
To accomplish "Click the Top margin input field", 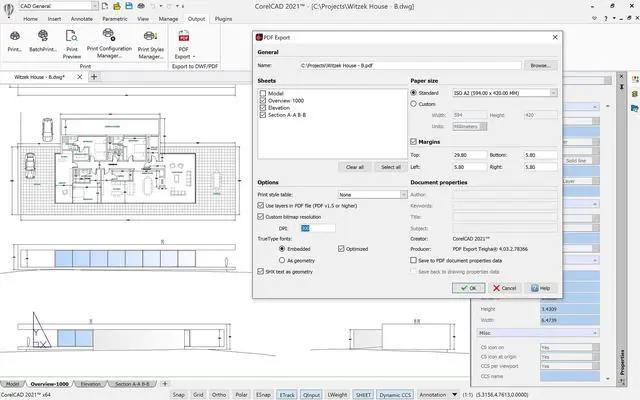I will pos(469,155).
